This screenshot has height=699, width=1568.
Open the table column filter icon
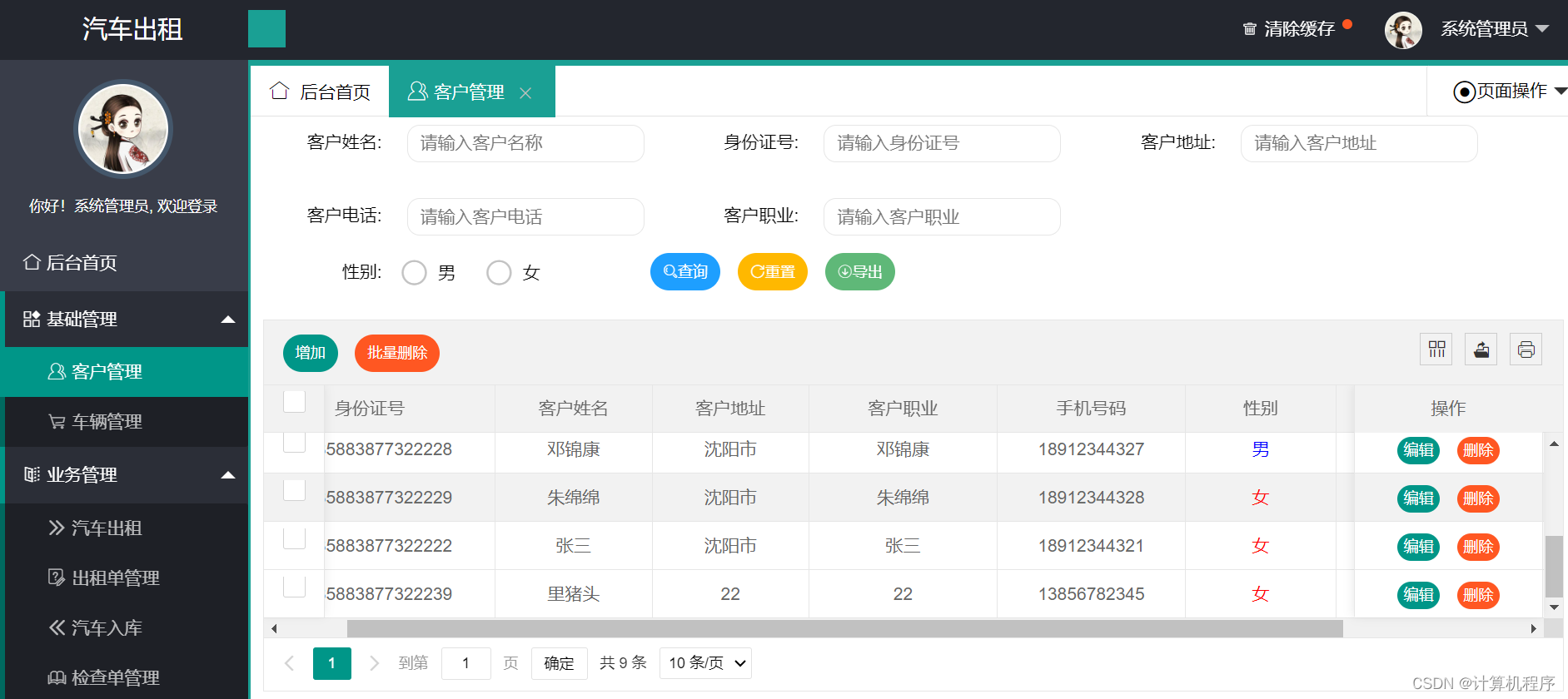pyautogui.click(x=1436, y=349)
